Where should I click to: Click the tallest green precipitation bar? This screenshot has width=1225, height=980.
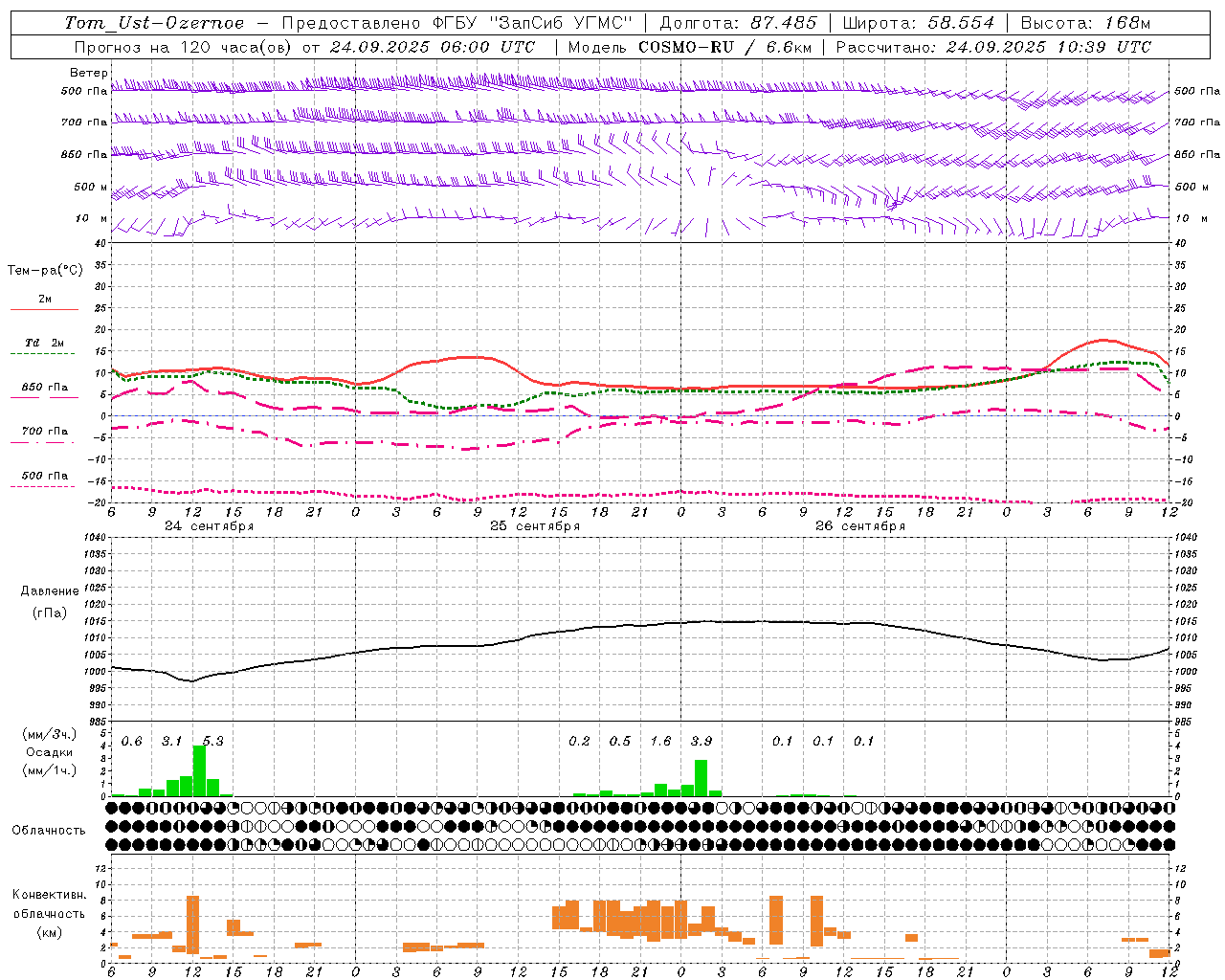tap(199, 770)
